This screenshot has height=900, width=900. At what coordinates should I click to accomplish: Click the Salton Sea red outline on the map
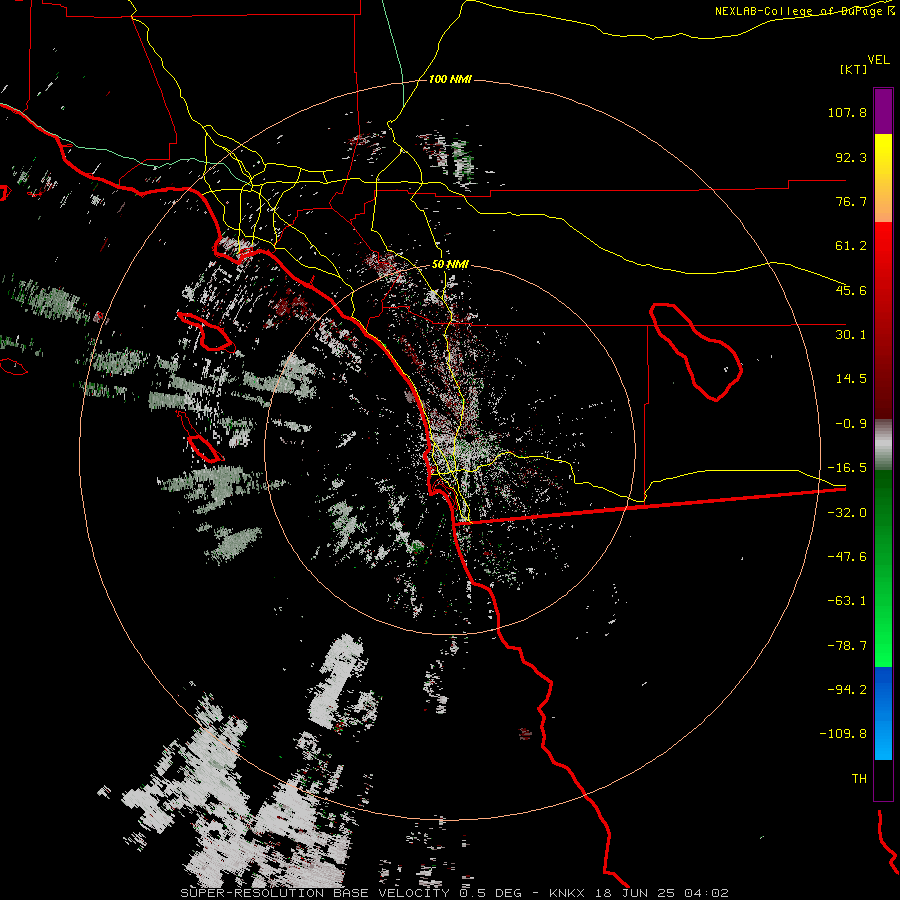[696, 352]
